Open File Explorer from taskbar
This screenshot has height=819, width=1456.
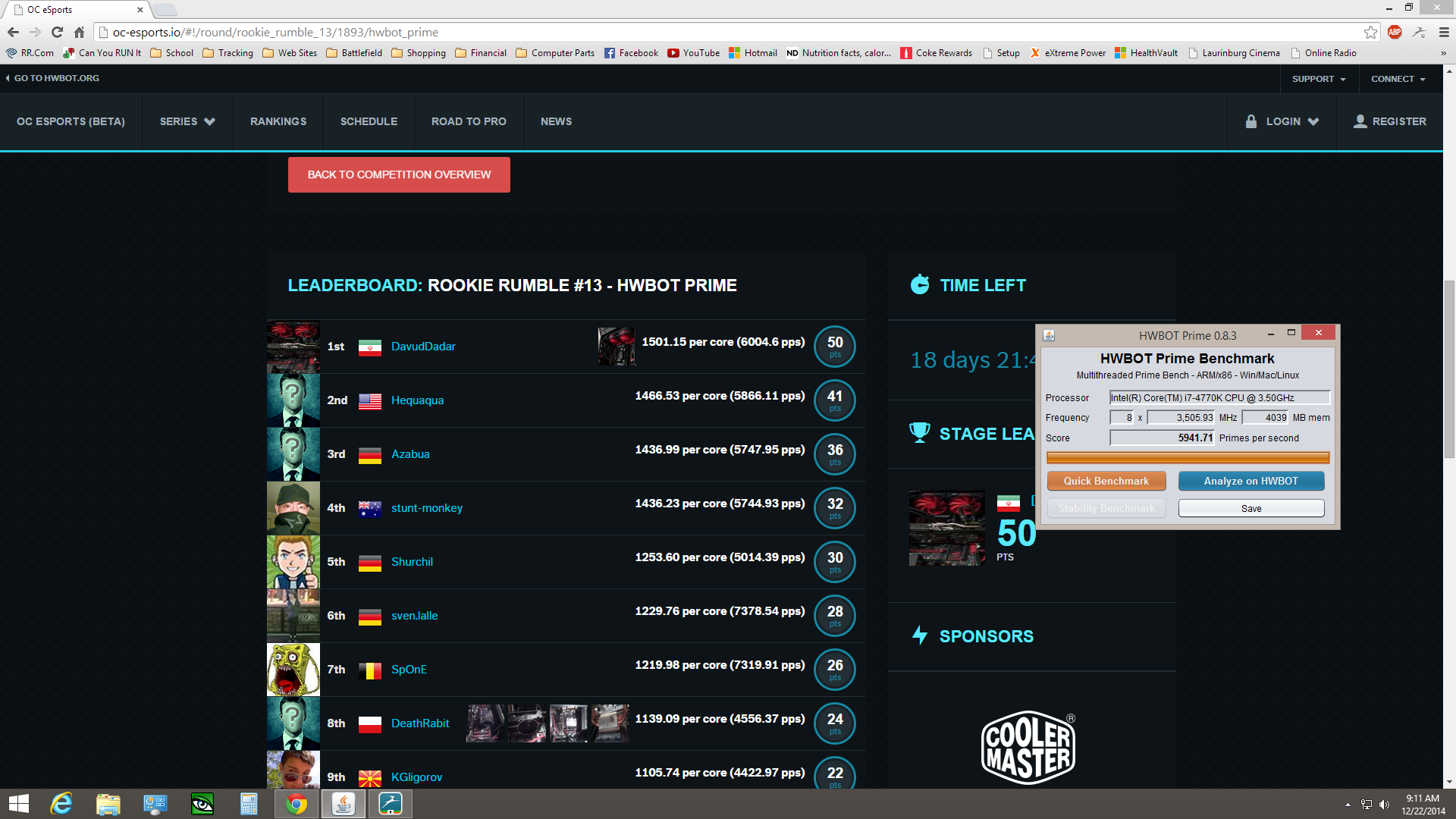[x=108, y=804]
